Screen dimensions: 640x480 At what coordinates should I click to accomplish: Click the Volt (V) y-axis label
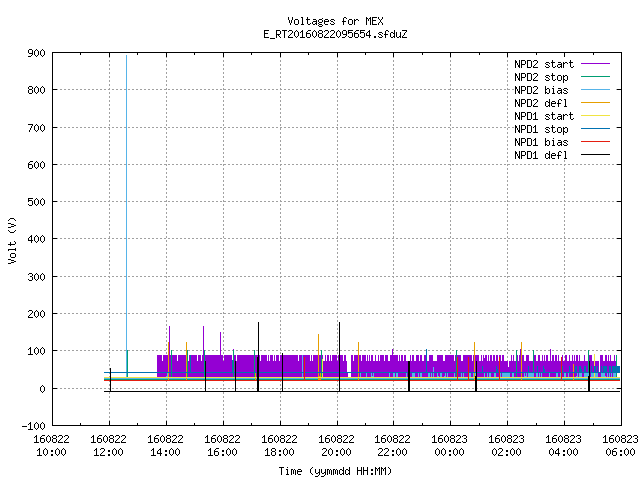pyautogui.click(x=12, y=241)
